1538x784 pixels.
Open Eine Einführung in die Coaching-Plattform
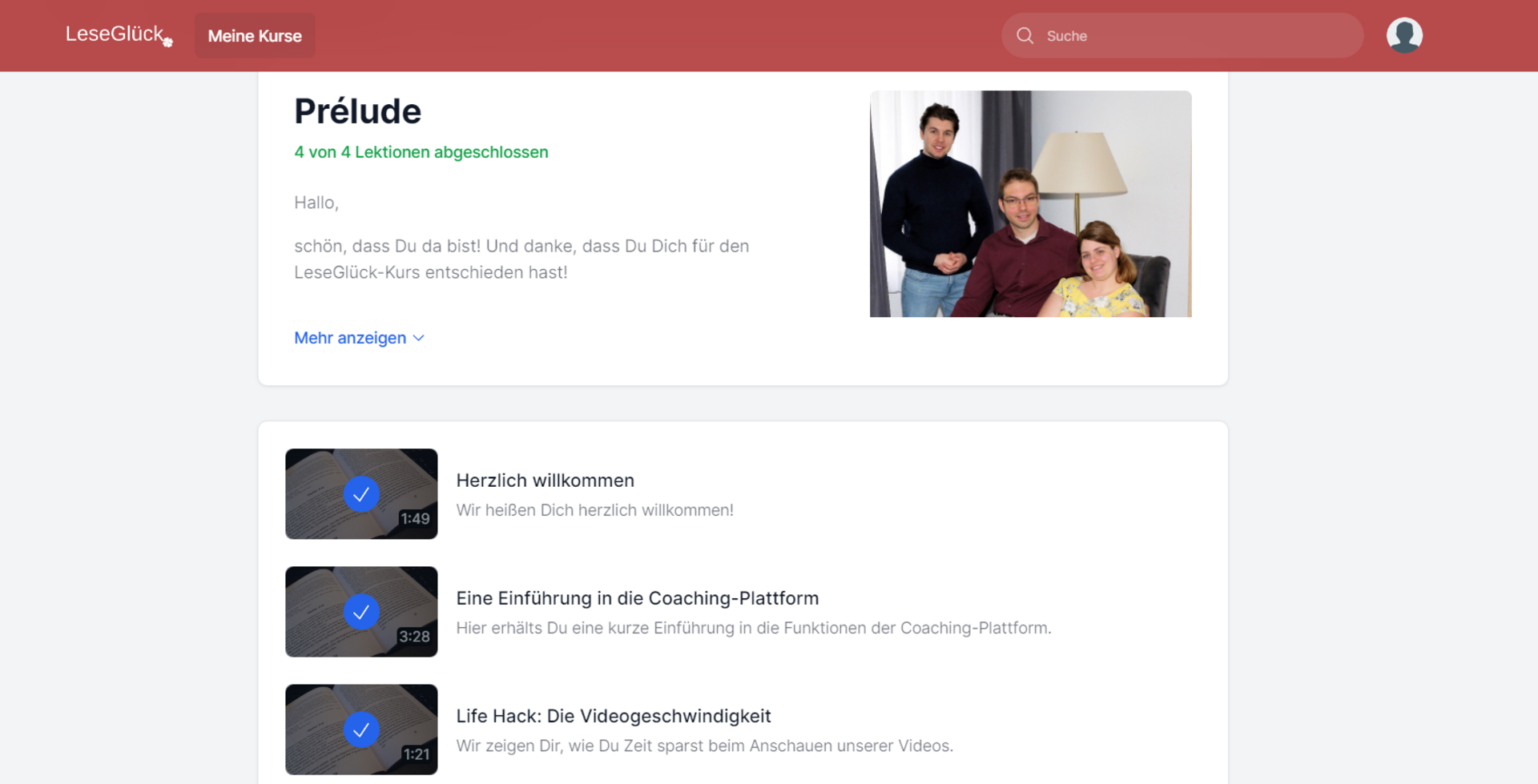637,598
